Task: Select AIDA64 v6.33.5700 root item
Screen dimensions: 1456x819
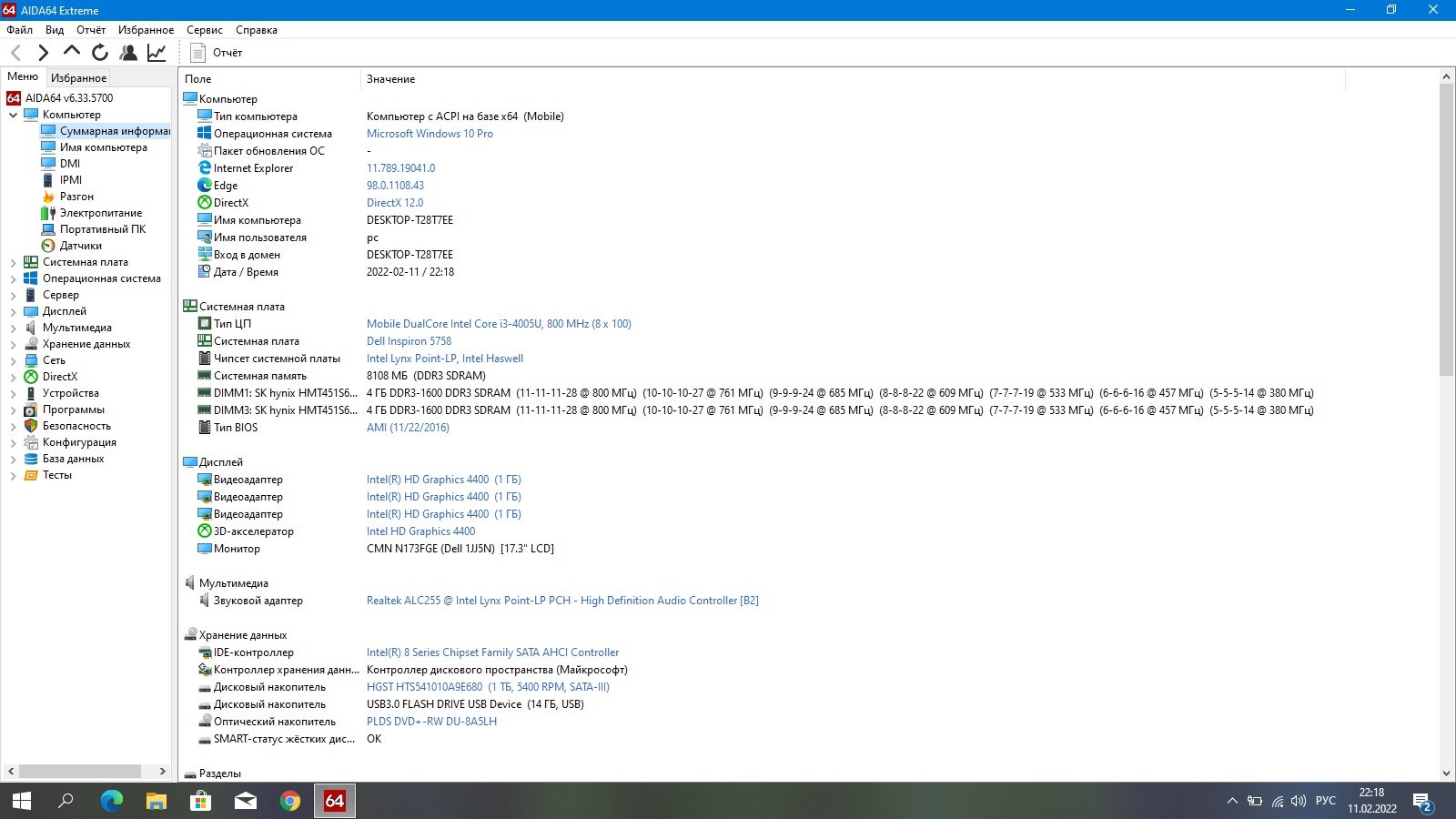Action: tap(69, 98)
